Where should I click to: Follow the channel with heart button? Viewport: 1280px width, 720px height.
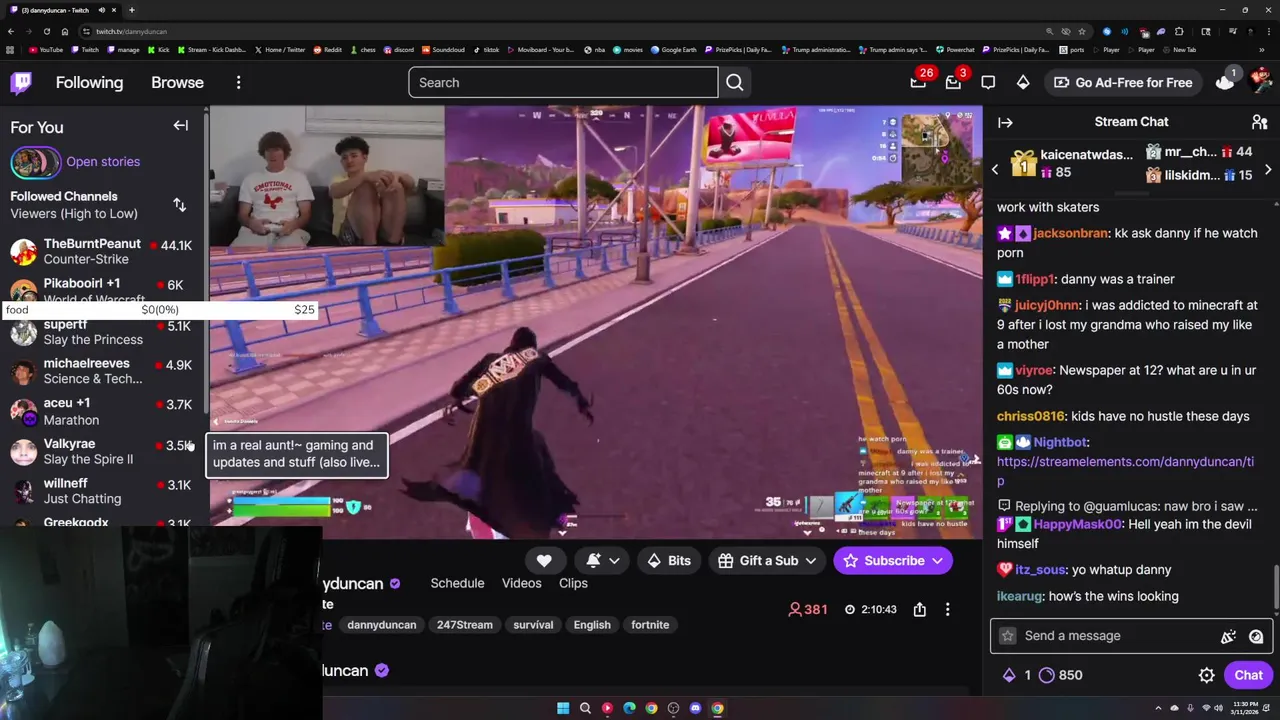point(544,561)
